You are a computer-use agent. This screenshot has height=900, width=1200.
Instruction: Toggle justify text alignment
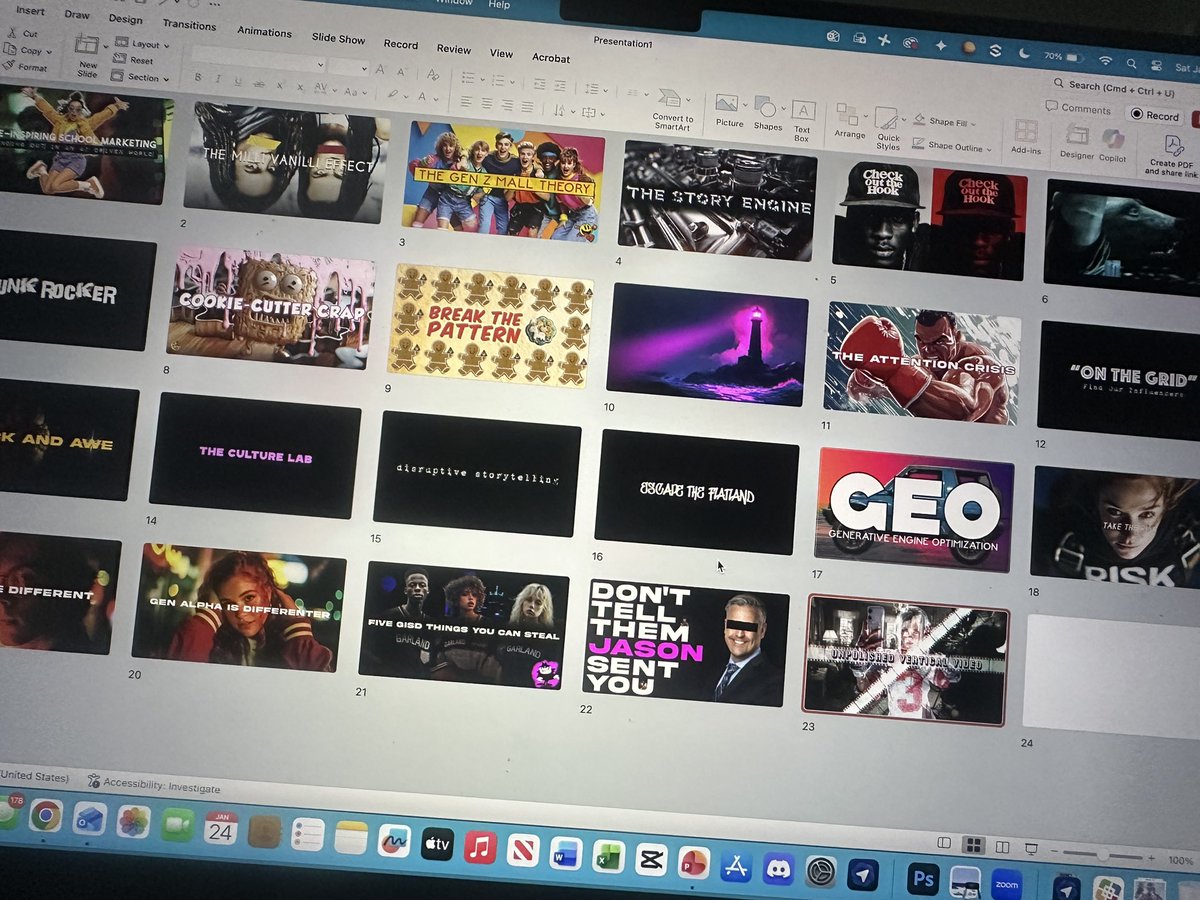528,105
